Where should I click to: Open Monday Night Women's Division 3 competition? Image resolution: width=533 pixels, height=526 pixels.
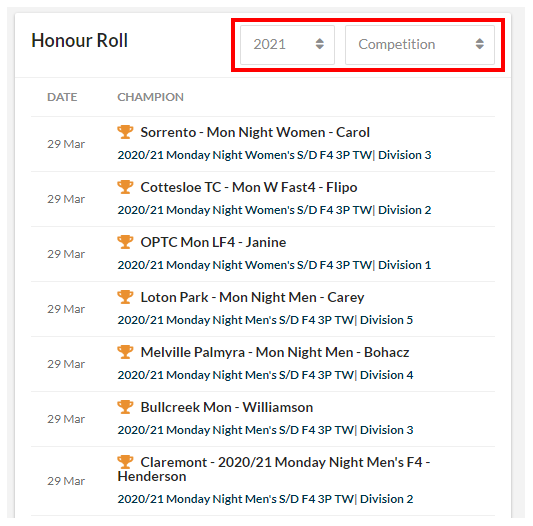(274, 155)
